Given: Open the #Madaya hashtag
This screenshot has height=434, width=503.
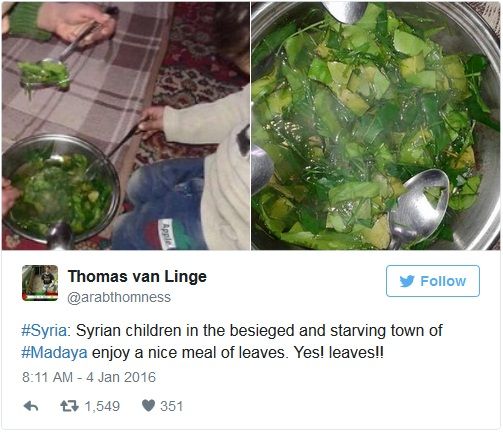Looking at the screenshot, I should tap(54, 352).
